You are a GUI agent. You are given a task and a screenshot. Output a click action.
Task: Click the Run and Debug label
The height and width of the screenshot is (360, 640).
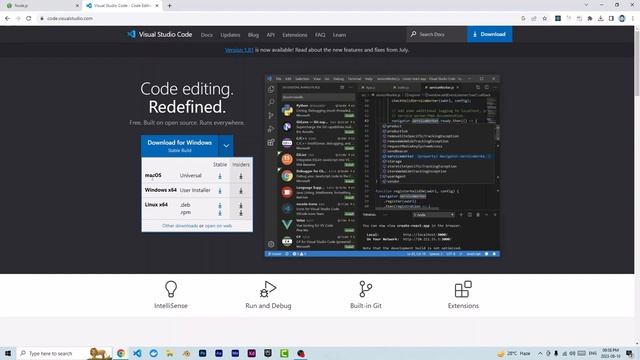tap(268, 306)
